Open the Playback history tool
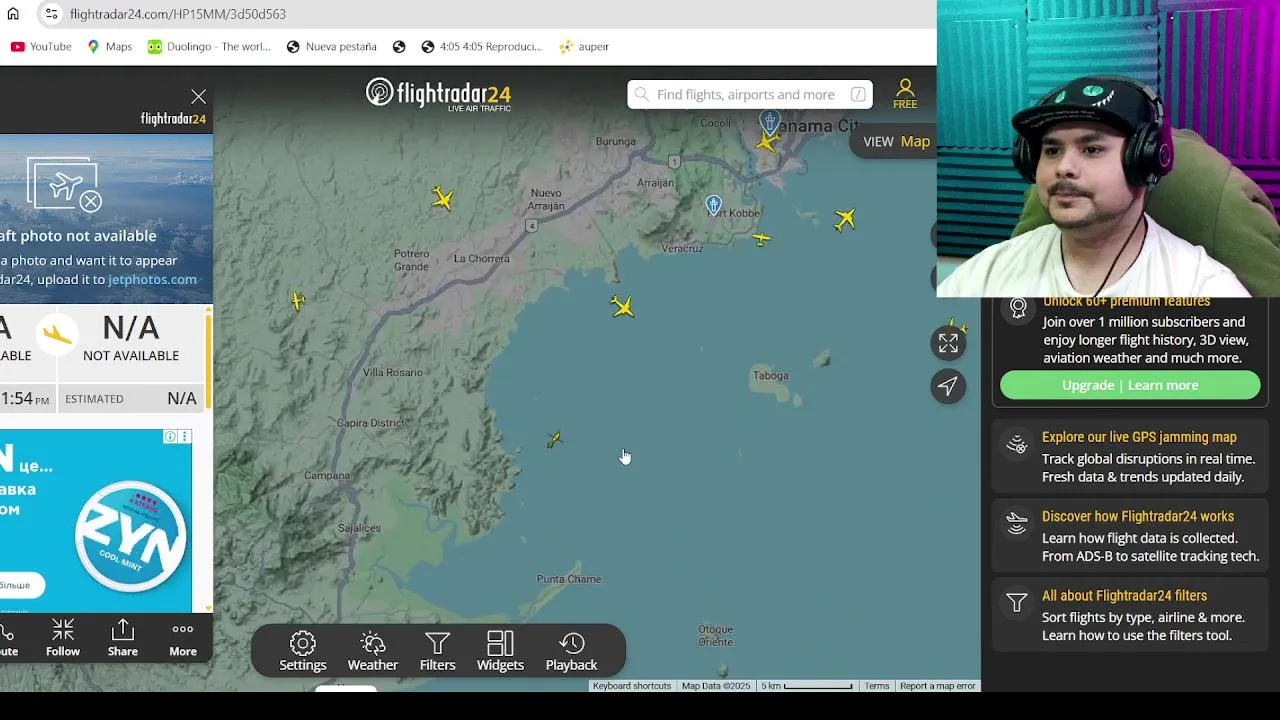1280x720 pixels. [x=571, y=651]
